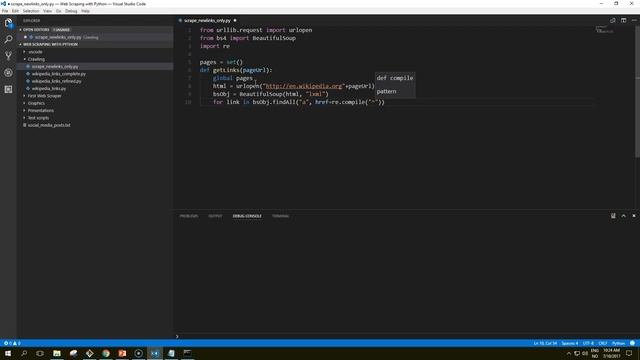The height and width of the screenshot is (360, 640).
Task: Click the errors and warnings status bar indicator
Action: pos(12,343)
